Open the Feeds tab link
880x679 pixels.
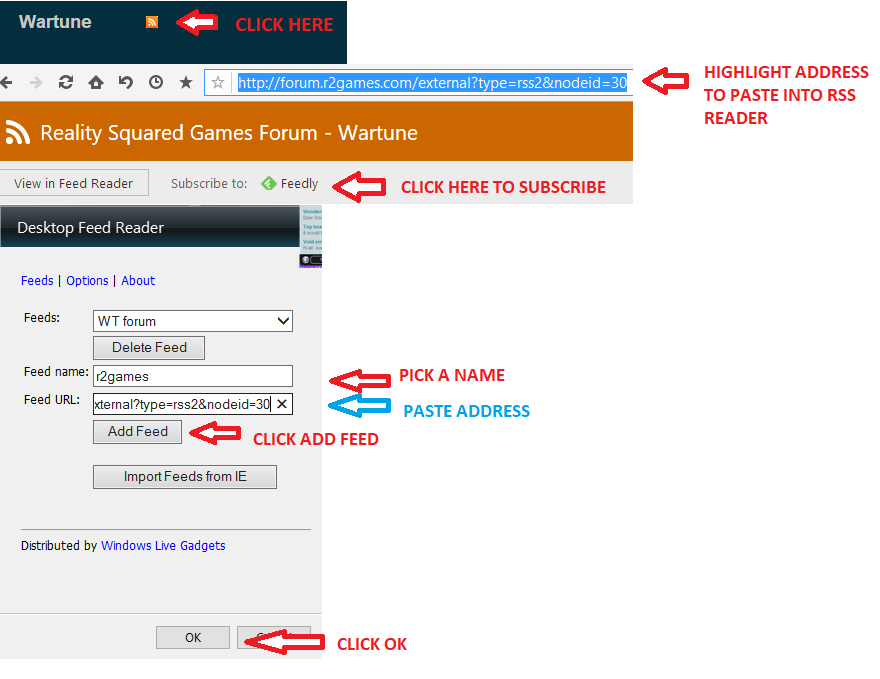[x=37, y=281]
